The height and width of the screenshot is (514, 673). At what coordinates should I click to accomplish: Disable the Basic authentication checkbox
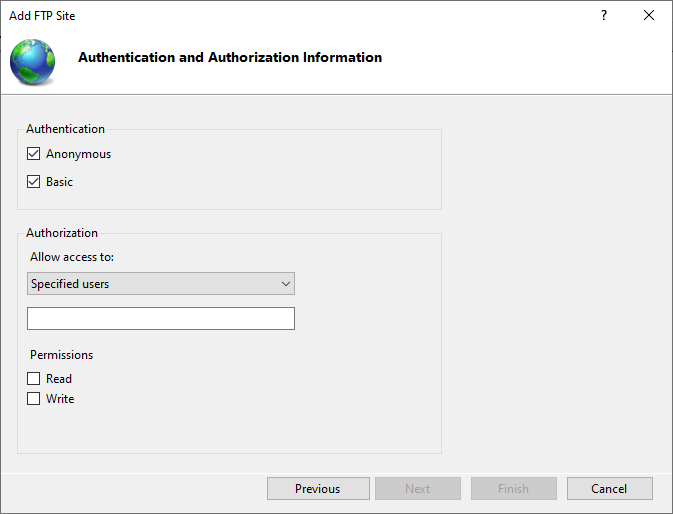pos(34,182)
